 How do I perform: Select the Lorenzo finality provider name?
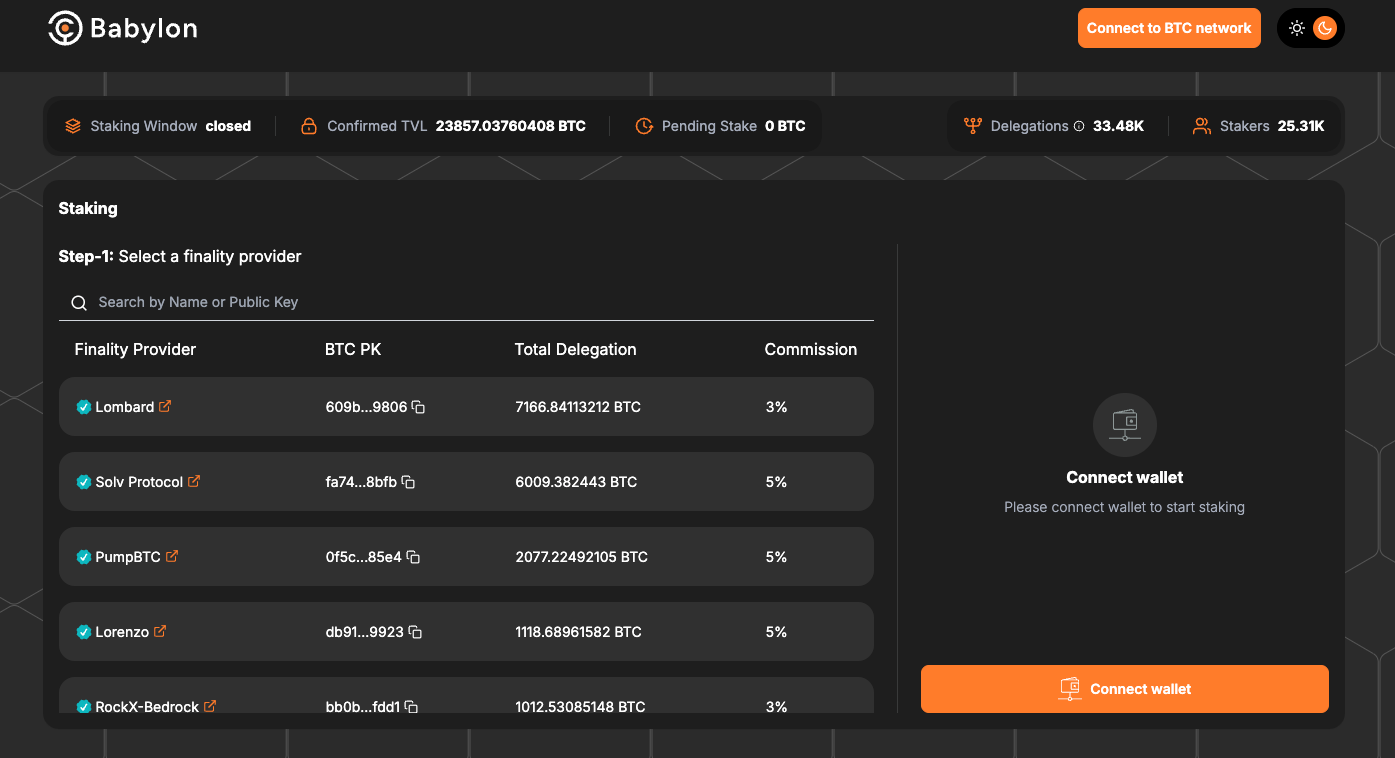[x=122, y=632]
